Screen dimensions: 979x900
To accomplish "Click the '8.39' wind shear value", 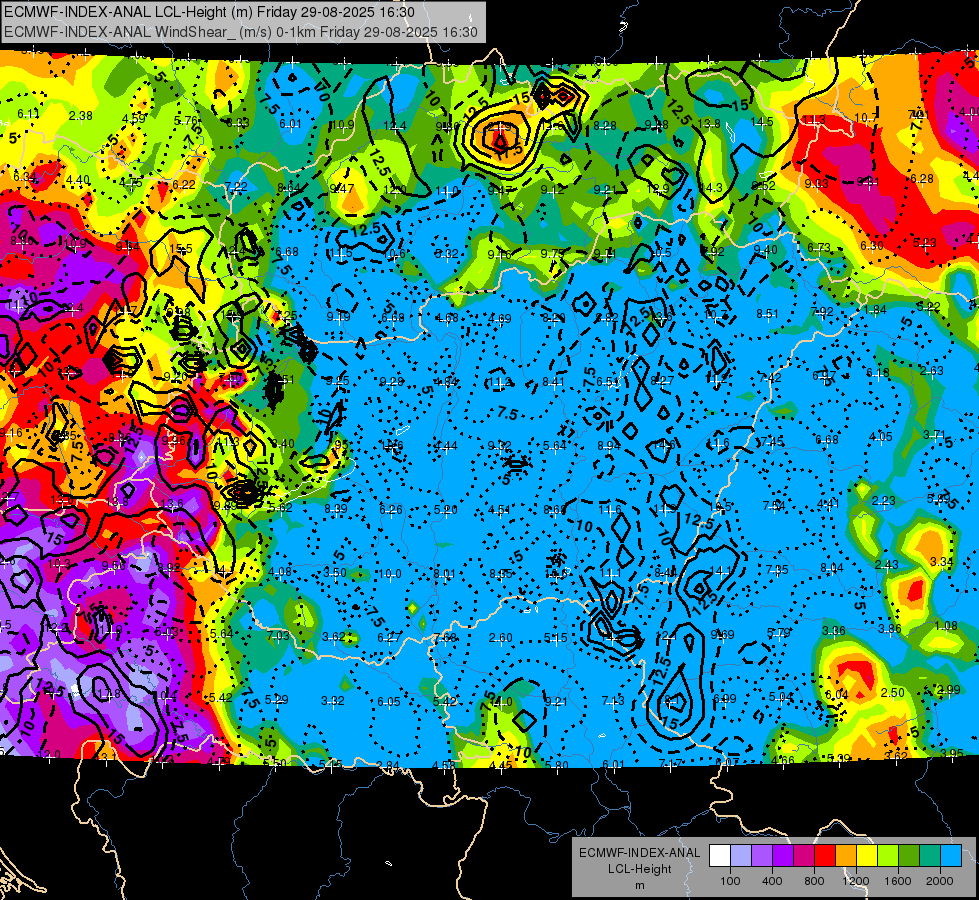I will [x=335, y=509].
